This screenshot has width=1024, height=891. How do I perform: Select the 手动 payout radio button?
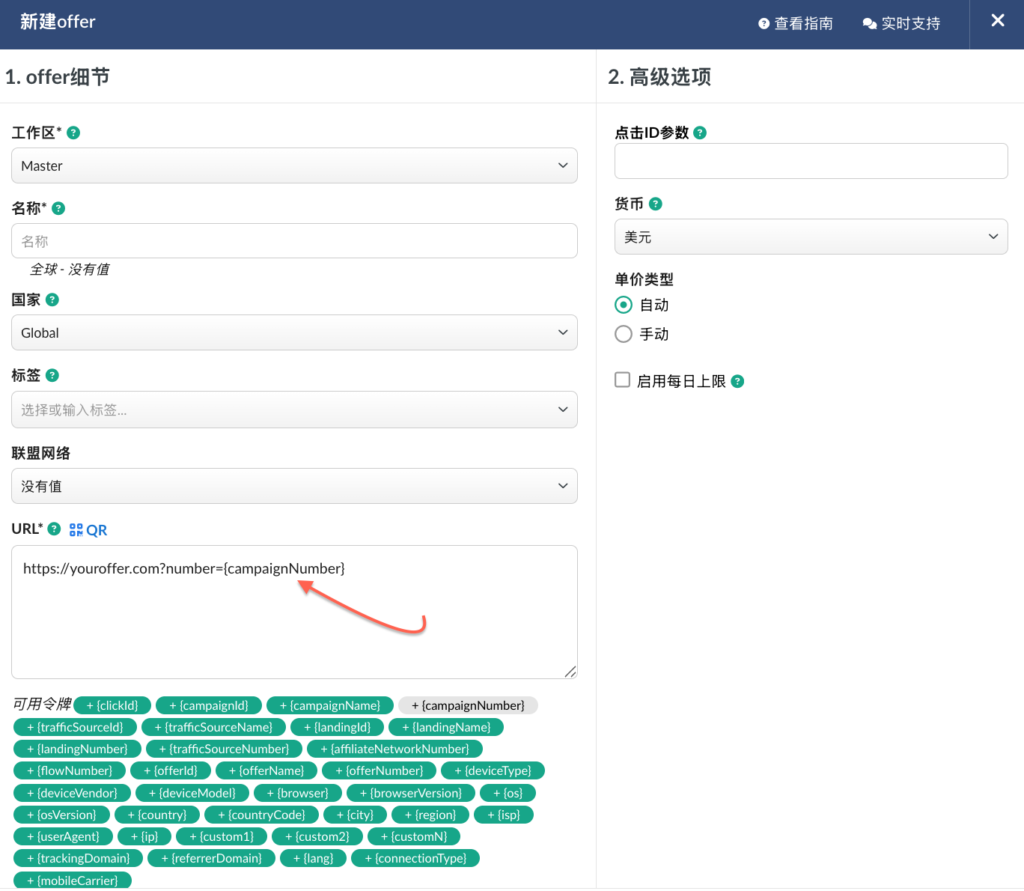tap(623, 334)
